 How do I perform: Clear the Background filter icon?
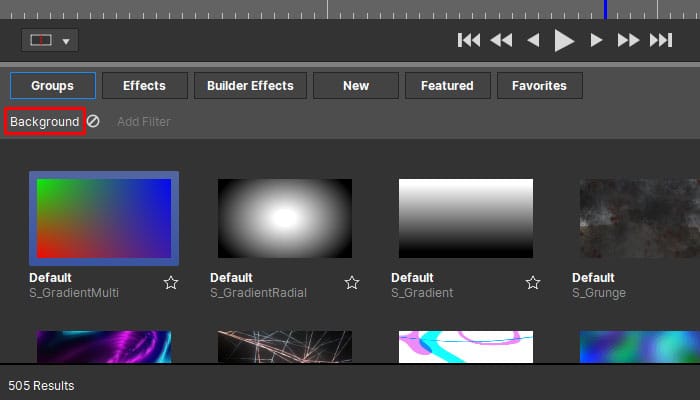pyautogui.click(x=93, y=121)
